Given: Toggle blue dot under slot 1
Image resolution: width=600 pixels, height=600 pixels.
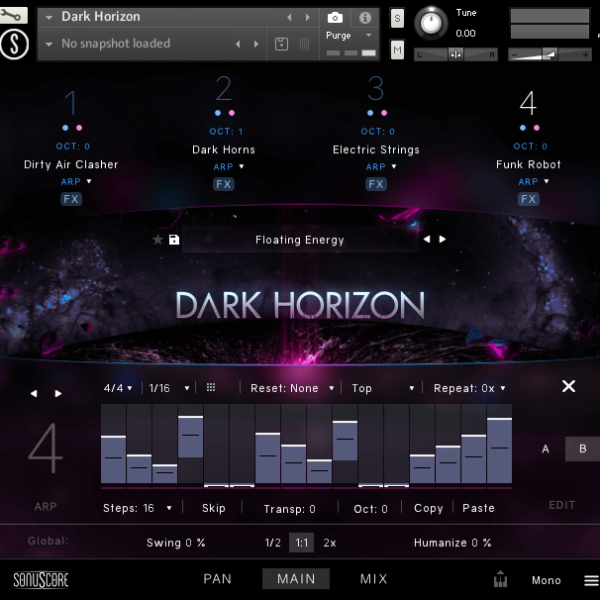Looking at the screenshot, I should tap(65, 128).
